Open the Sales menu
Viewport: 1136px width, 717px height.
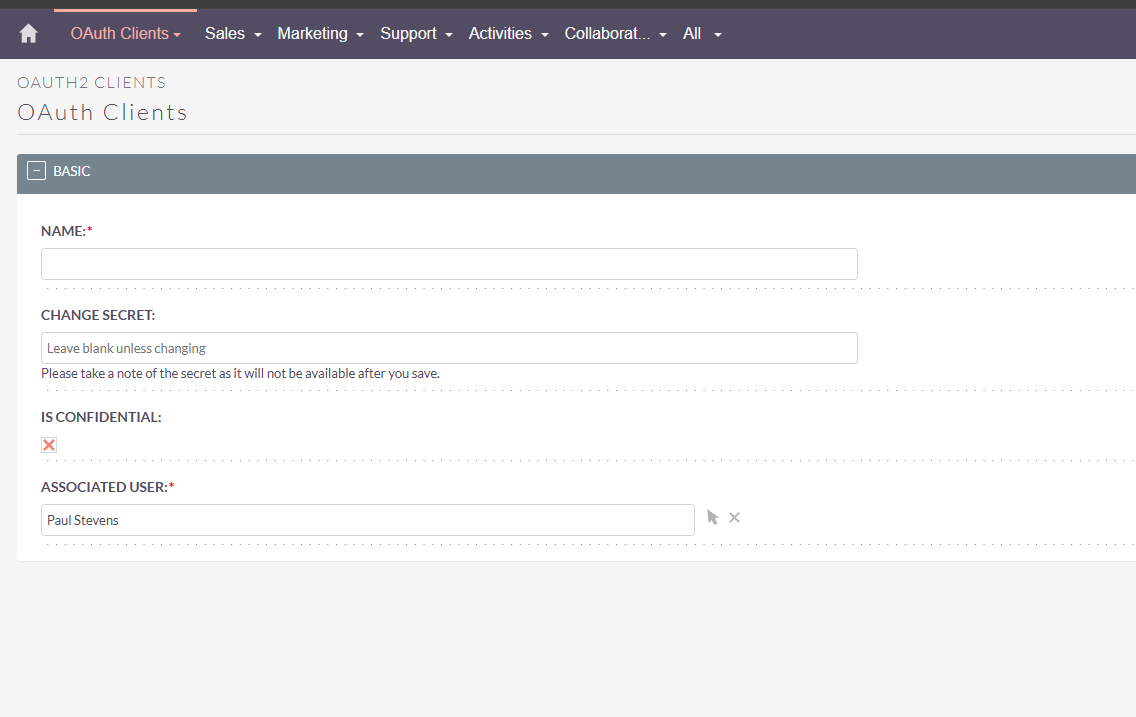(233, 33)
